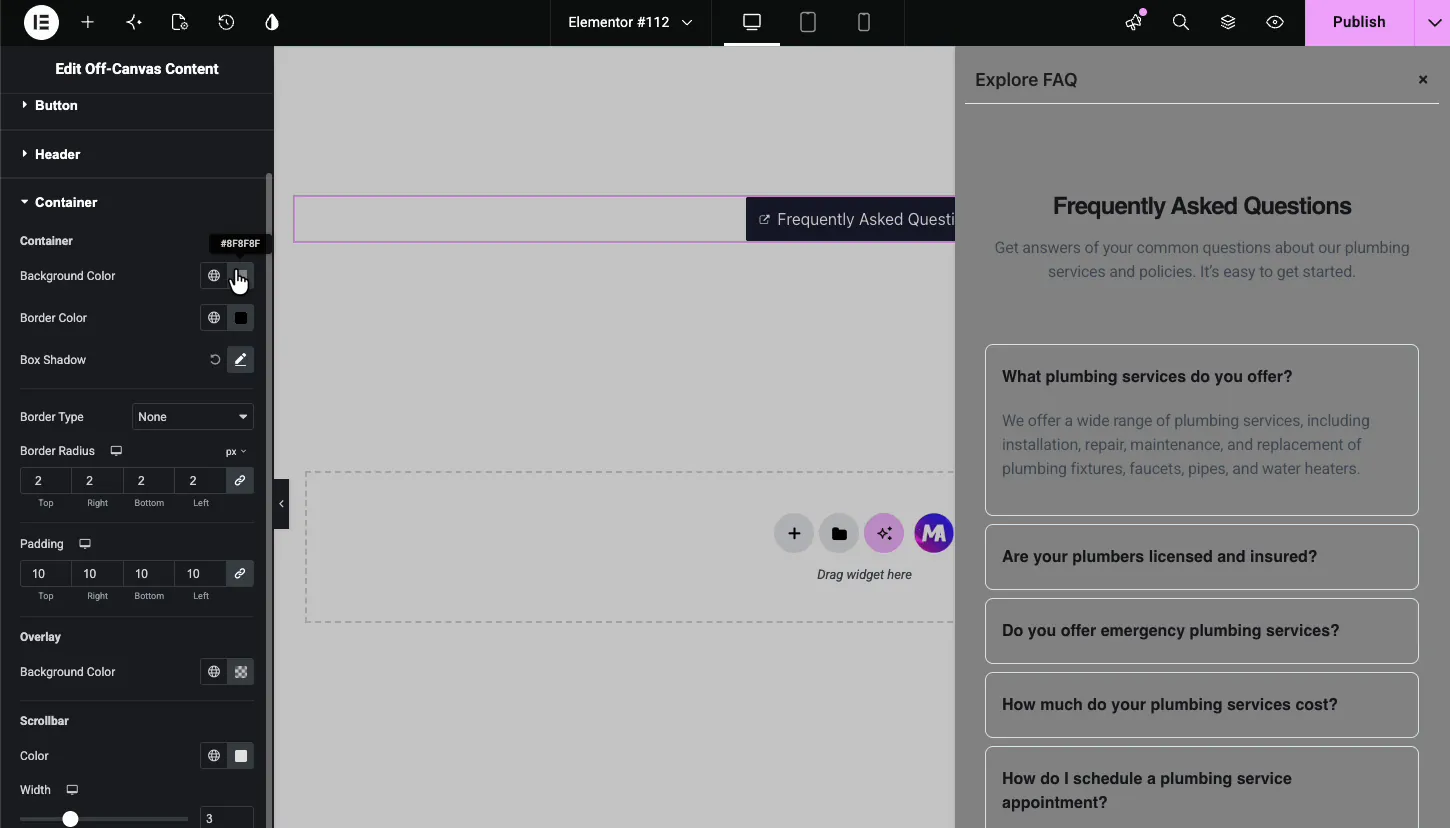
Task: Toggle the Preview Changes eye icon
Action: click(x=1275, y=22)
